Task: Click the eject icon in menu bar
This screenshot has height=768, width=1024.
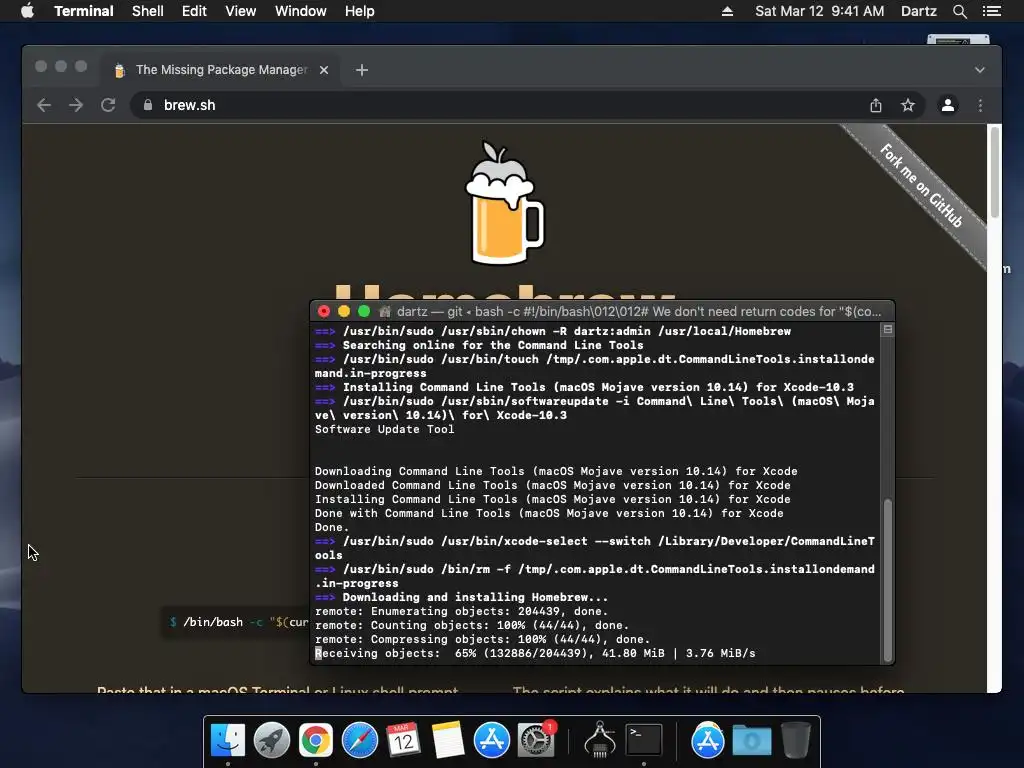Action: (727, 11)
